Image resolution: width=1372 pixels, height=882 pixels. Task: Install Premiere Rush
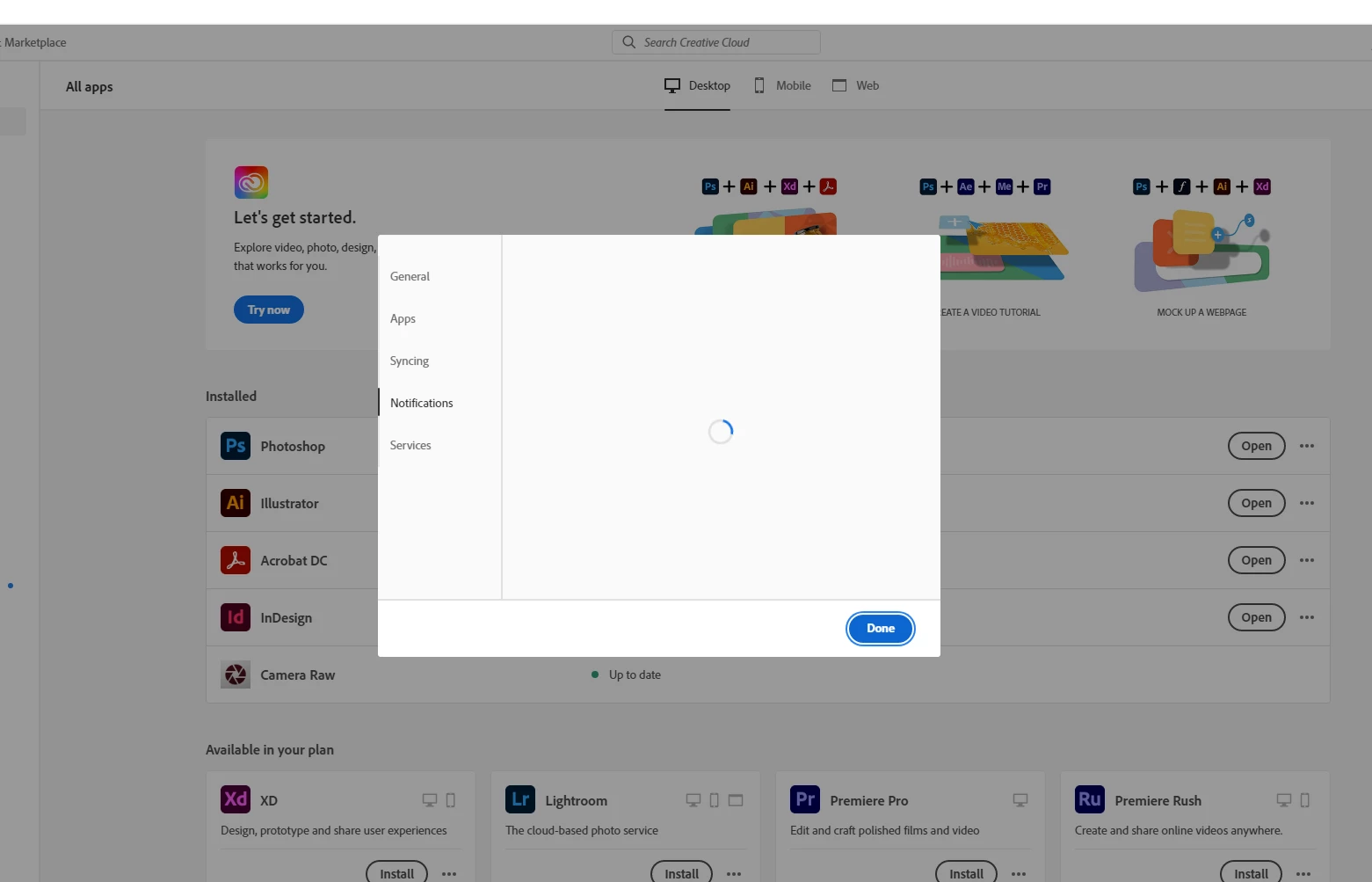(1251, 872)
